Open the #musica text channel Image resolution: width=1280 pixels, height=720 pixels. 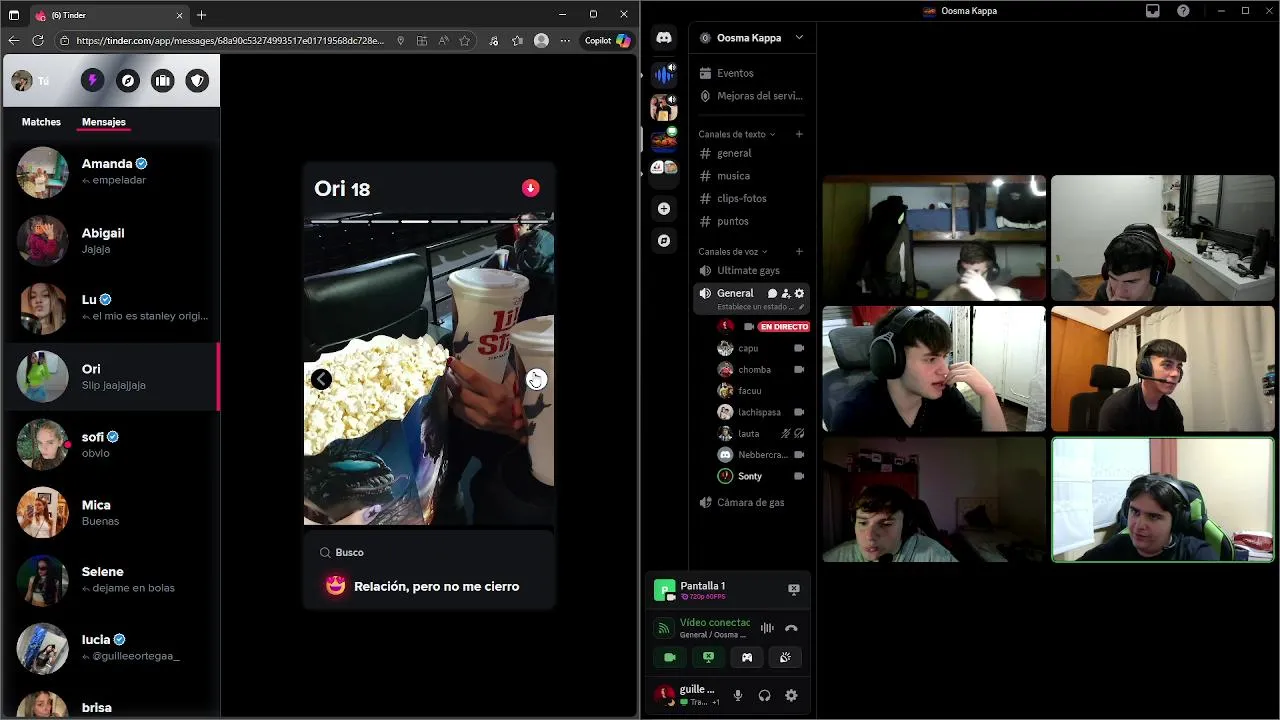(x=751, y=176)
